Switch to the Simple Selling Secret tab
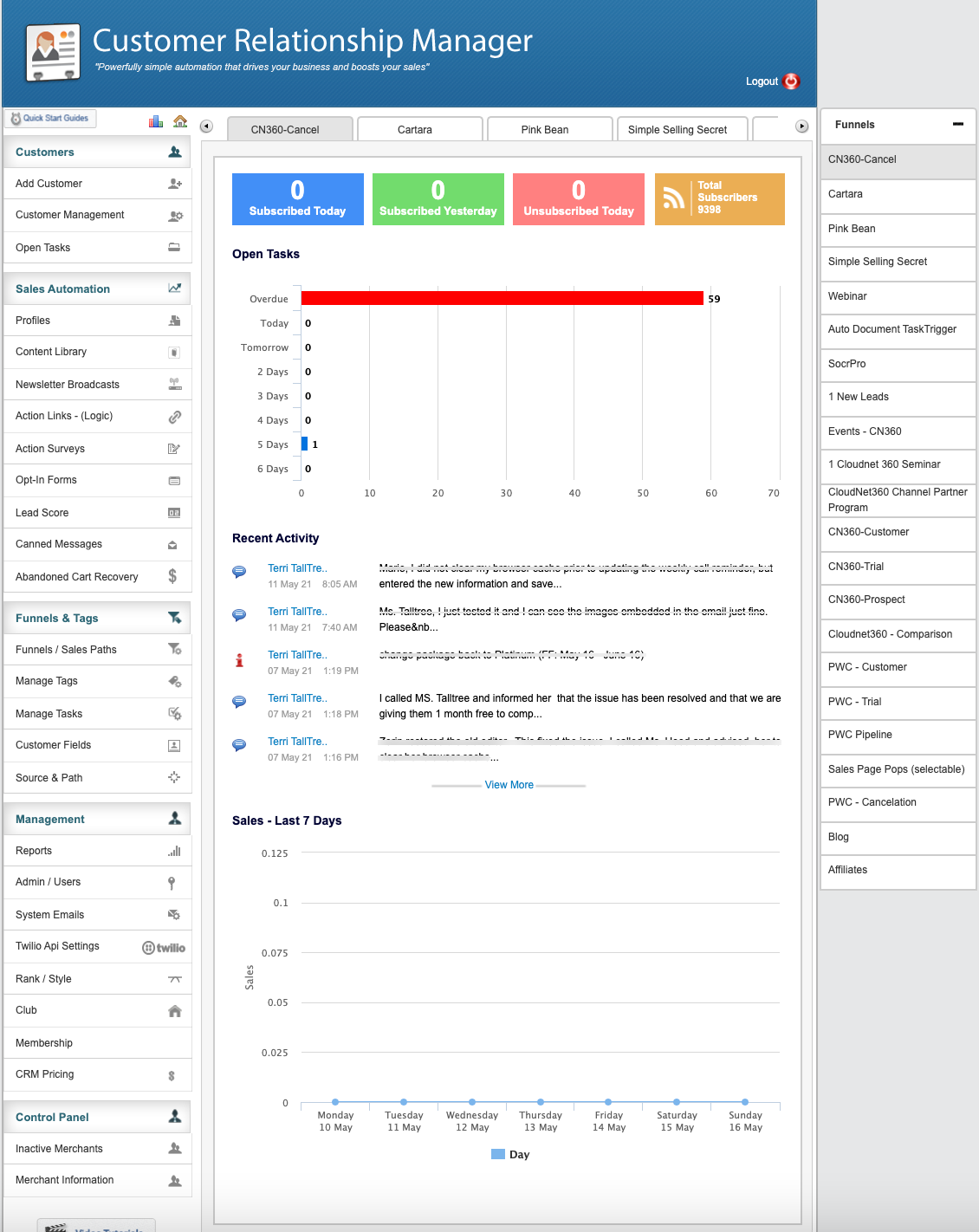The width and height of the screenshot is (979, 1232). point(683,129)
